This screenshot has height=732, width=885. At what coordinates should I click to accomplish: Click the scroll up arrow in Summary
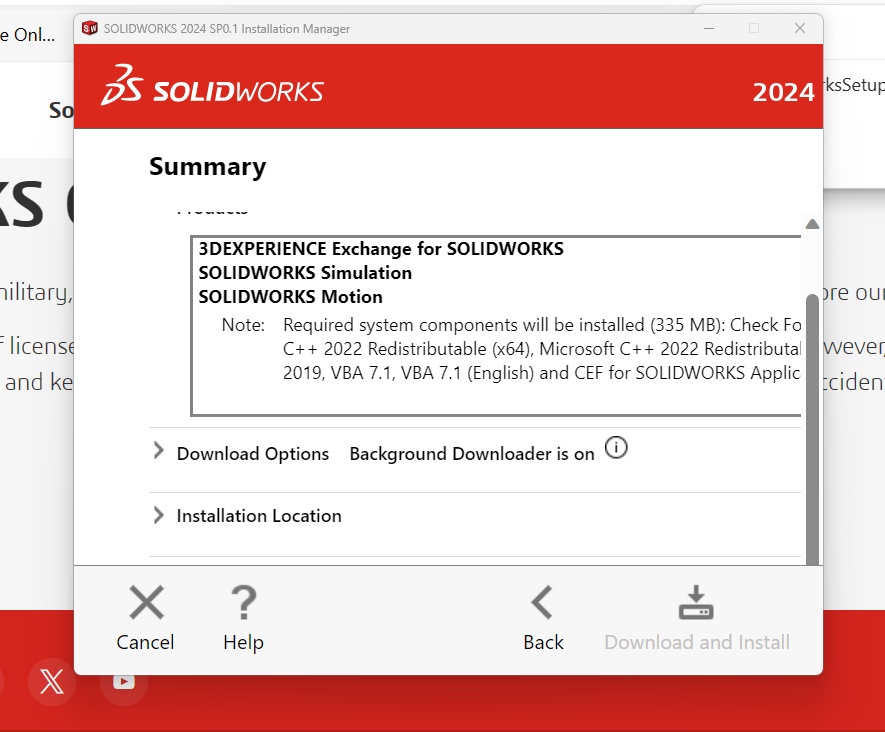pyautogui.click(x=812, y=224)
